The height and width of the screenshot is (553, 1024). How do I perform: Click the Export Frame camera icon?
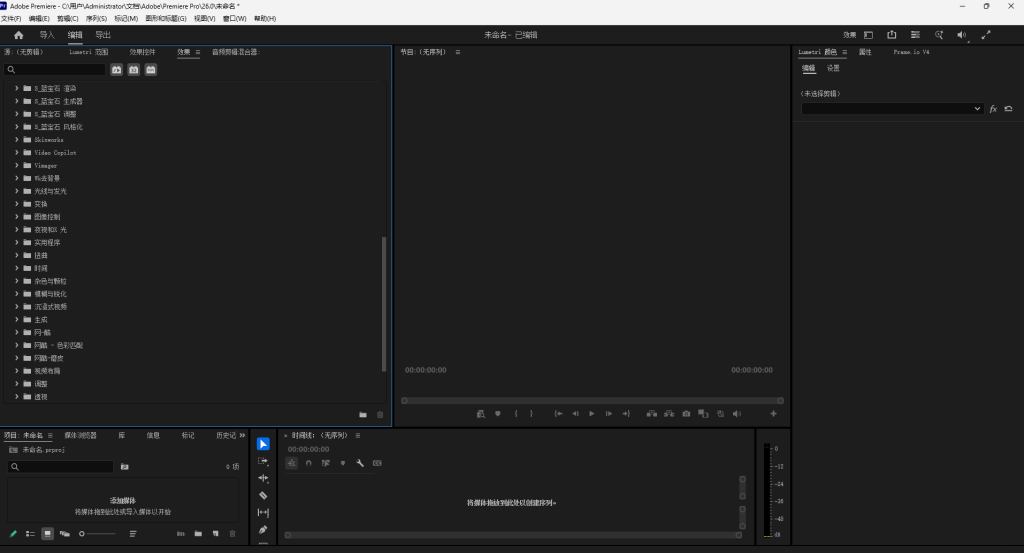click(x=686, y=414)
